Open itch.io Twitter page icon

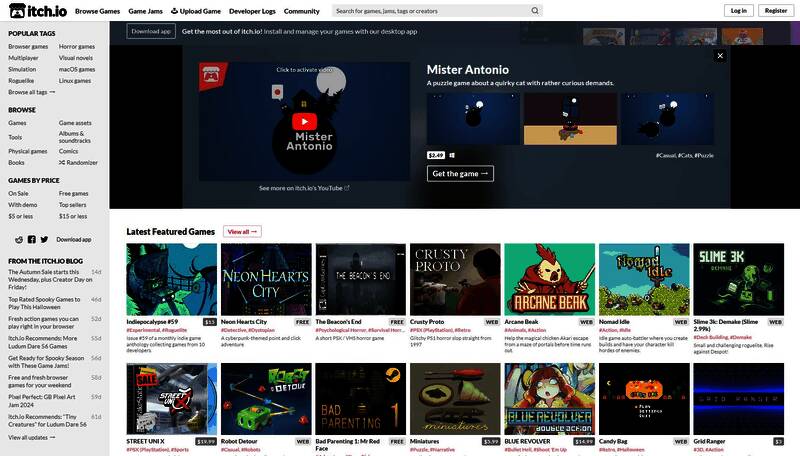[43, 240]
